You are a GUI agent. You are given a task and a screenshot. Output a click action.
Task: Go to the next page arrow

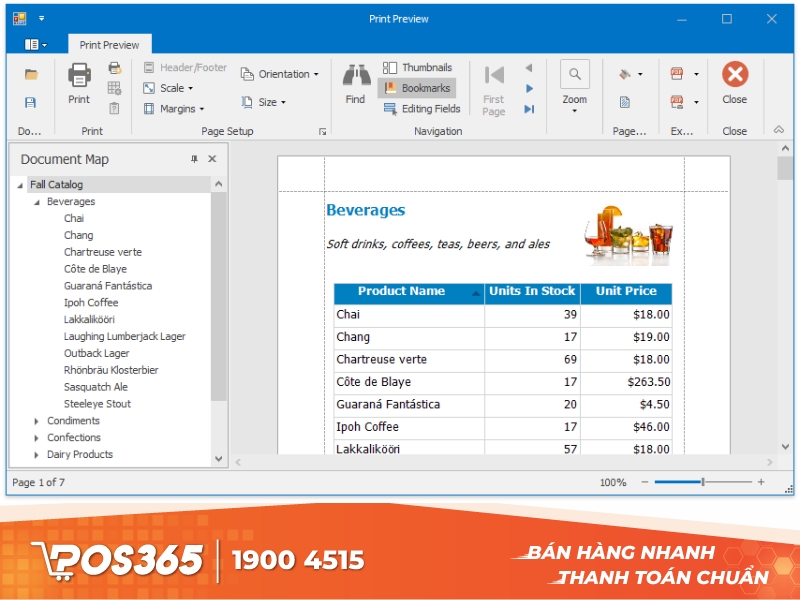(529, 89)
